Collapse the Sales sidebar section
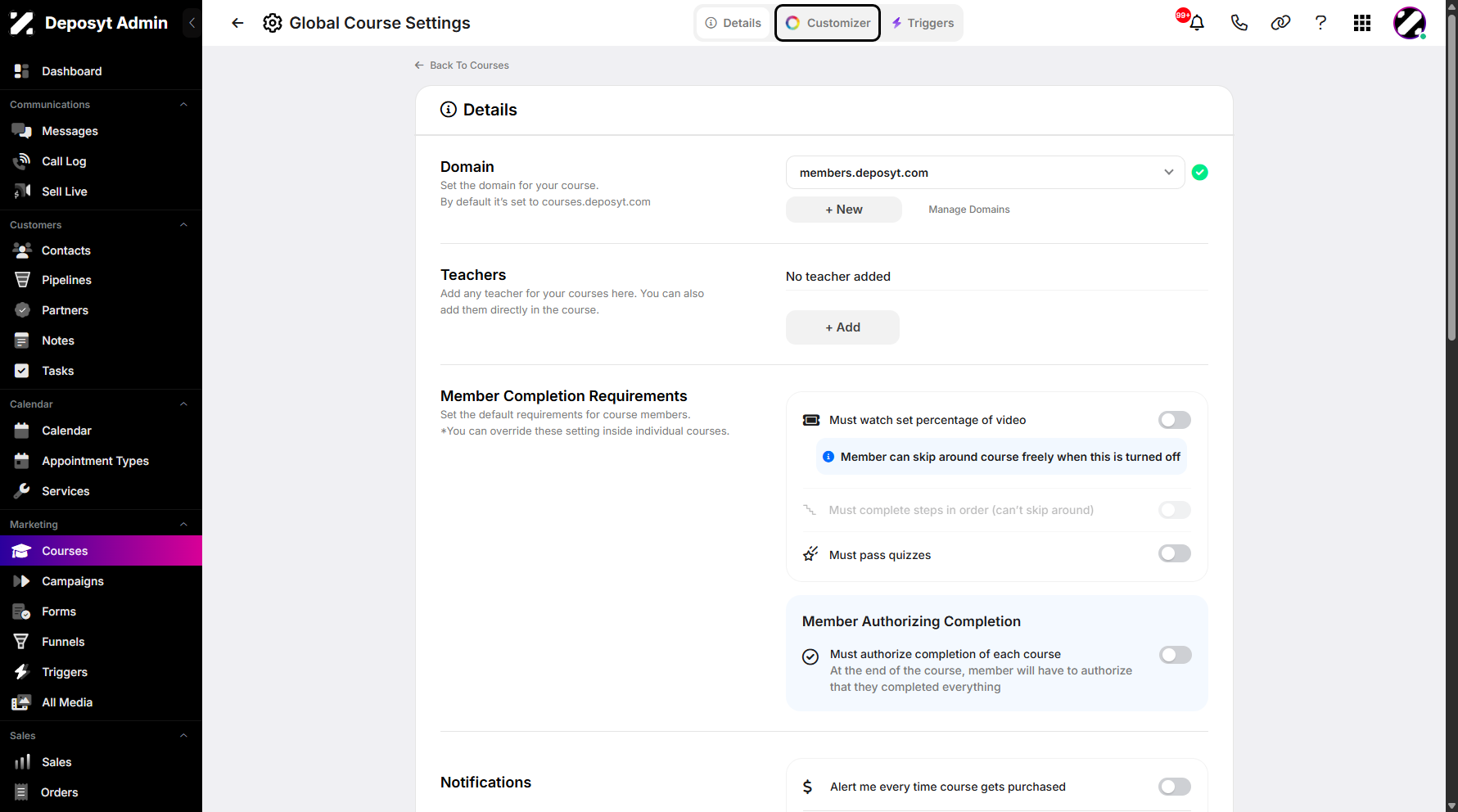 coord(183,736)
